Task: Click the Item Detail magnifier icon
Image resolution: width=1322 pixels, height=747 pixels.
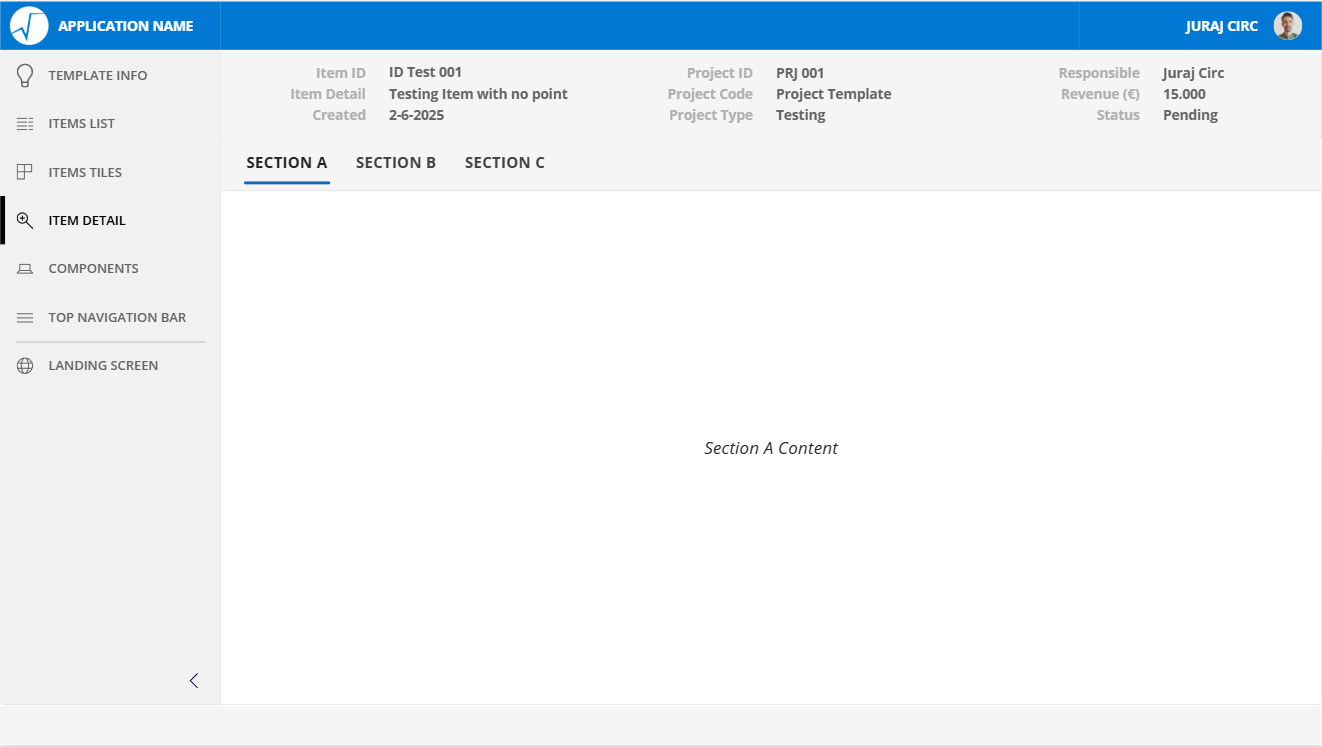Action: tap(25, 221)
